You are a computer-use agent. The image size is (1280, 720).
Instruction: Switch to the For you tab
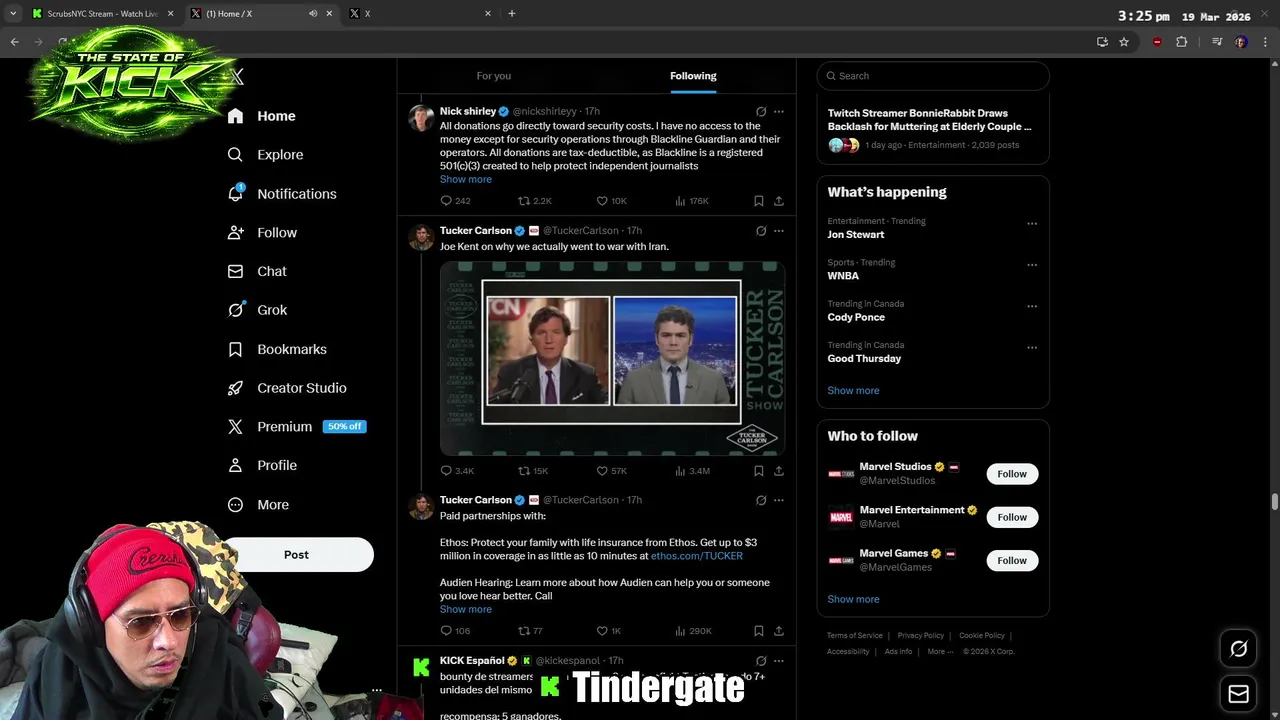tap(494, 76)
